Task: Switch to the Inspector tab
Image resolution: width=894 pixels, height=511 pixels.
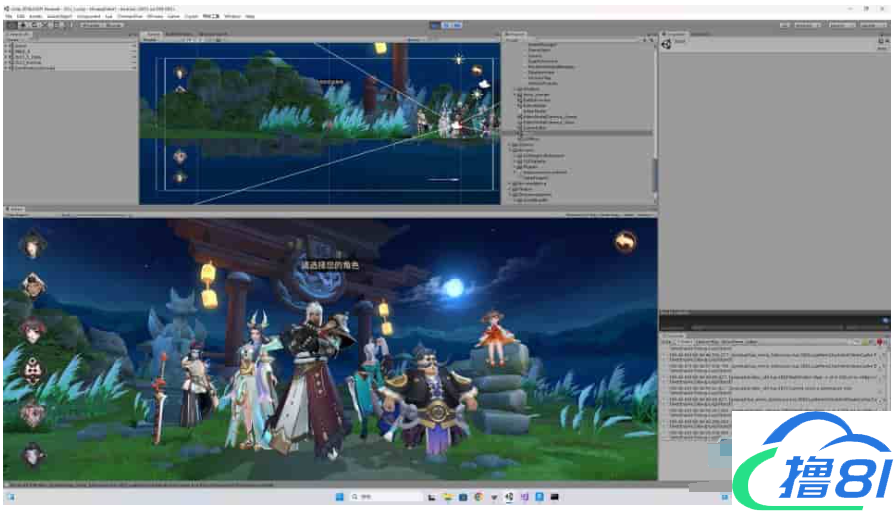Action: 674,34
